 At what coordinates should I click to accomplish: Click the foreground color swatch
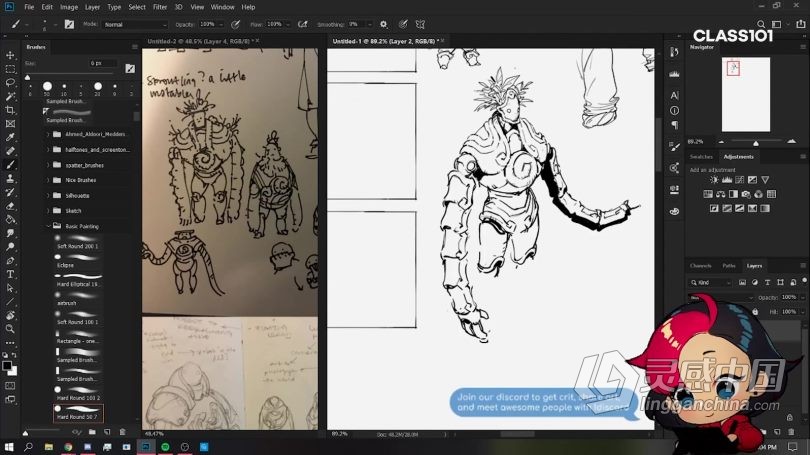(7, 366)
